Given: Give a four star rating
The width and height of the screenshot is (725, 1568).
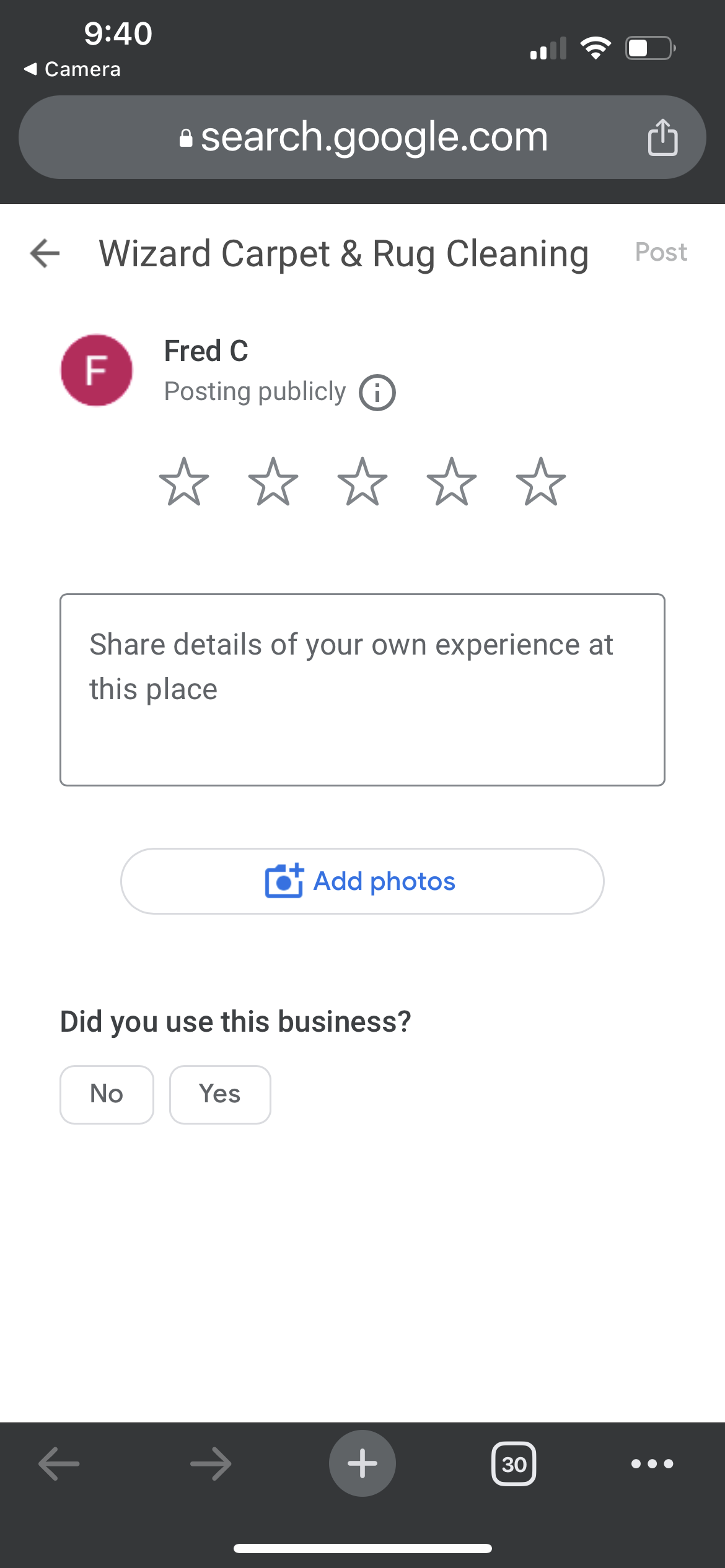Looking at the screenshot, I should pyautogui.click(x=452, y=482).
